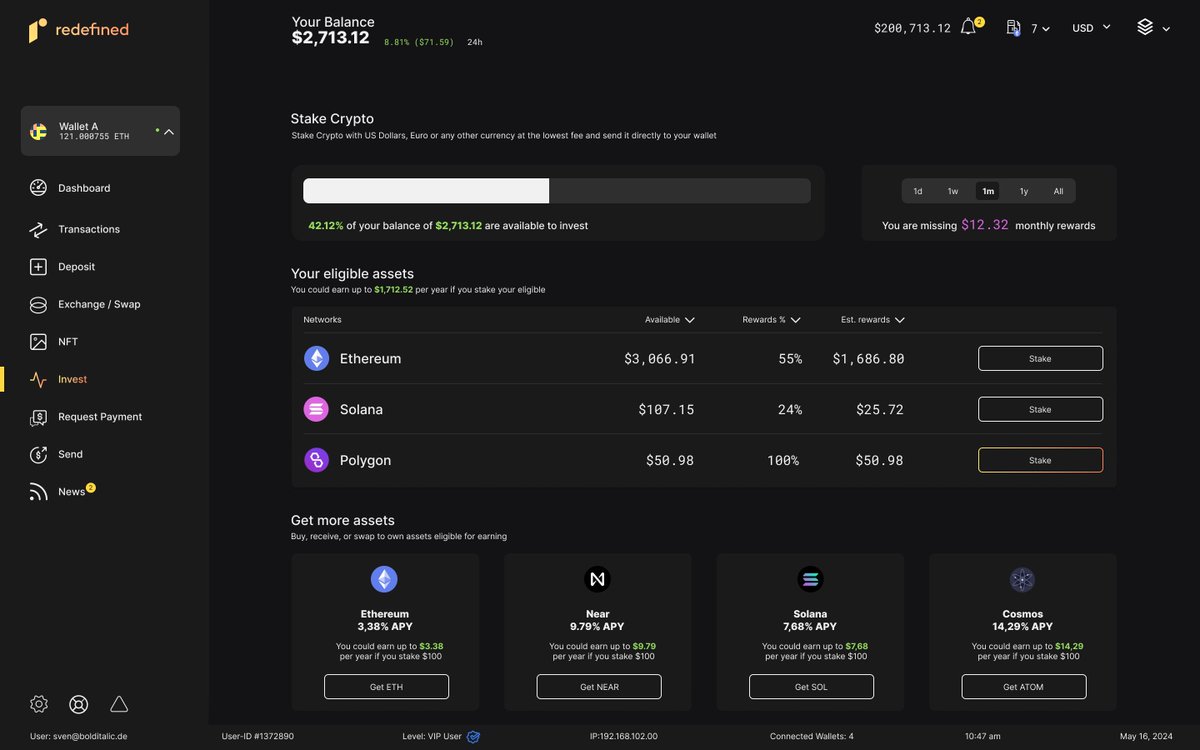
Task: Click the IP:192.168.102.00 status entry
Action: click(624, 737)
